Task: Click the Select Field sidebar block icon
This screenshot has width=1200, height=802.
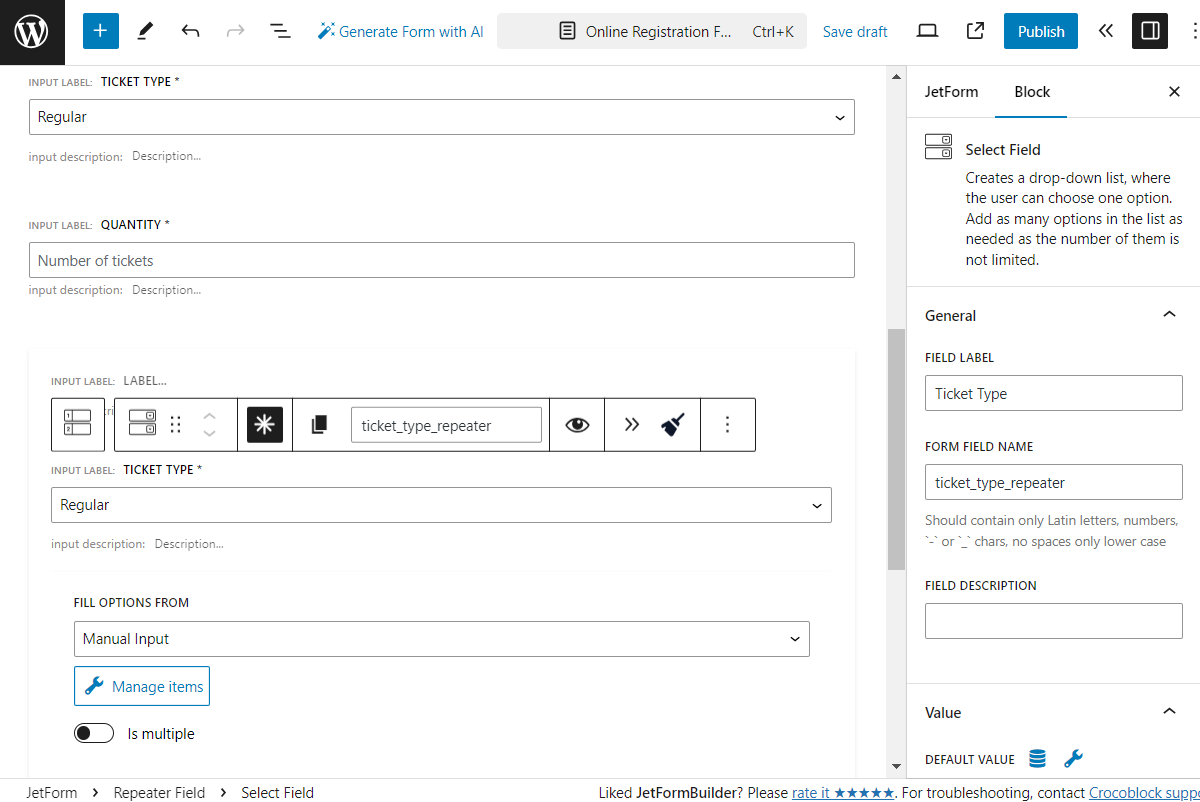Action: point(938,147)
